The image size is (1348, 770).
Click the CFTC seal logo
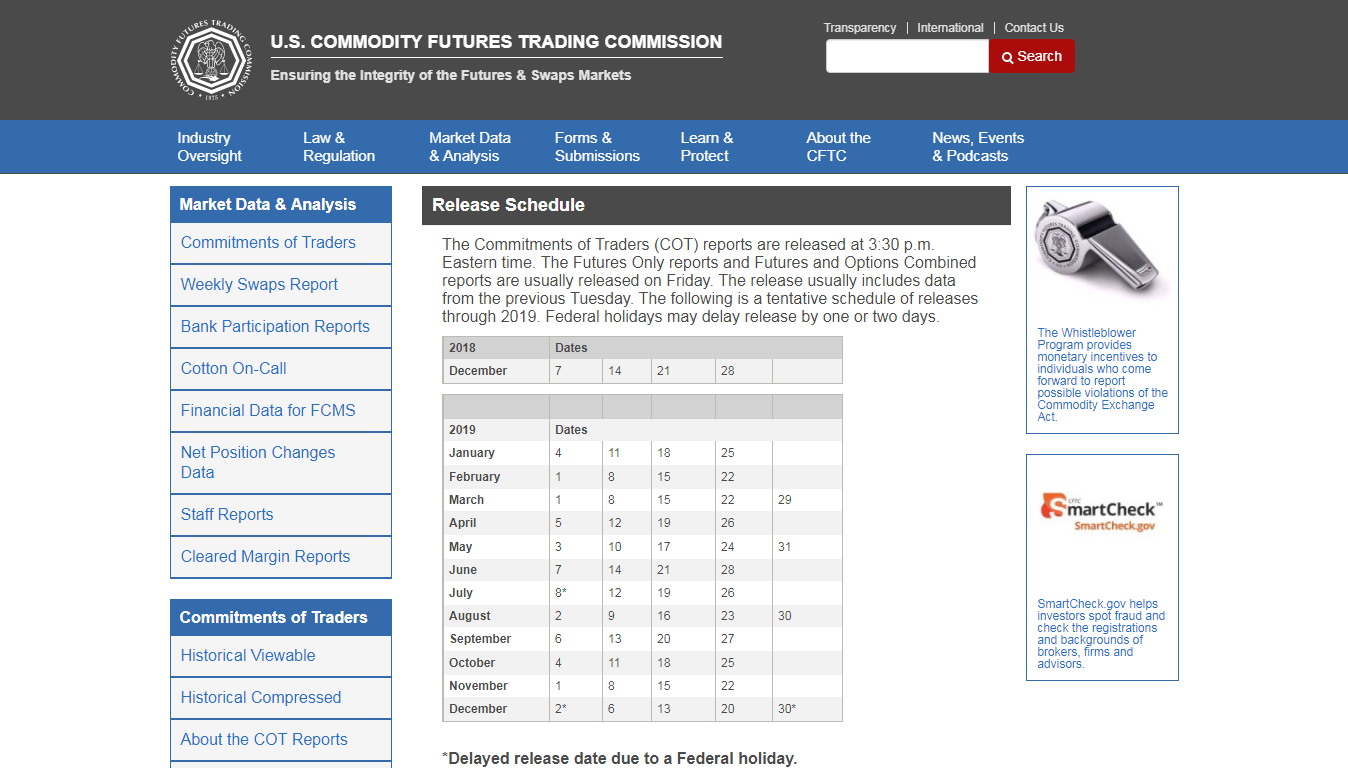209,59
